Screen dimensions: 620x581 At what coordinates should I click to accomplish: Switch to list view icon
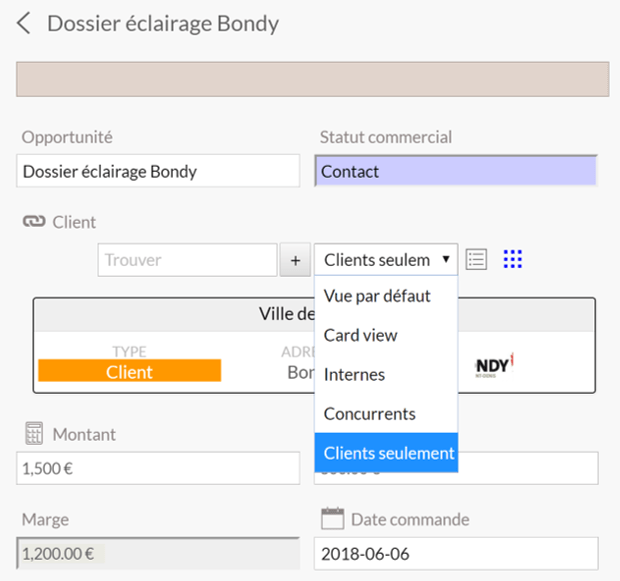pos(477,260)
